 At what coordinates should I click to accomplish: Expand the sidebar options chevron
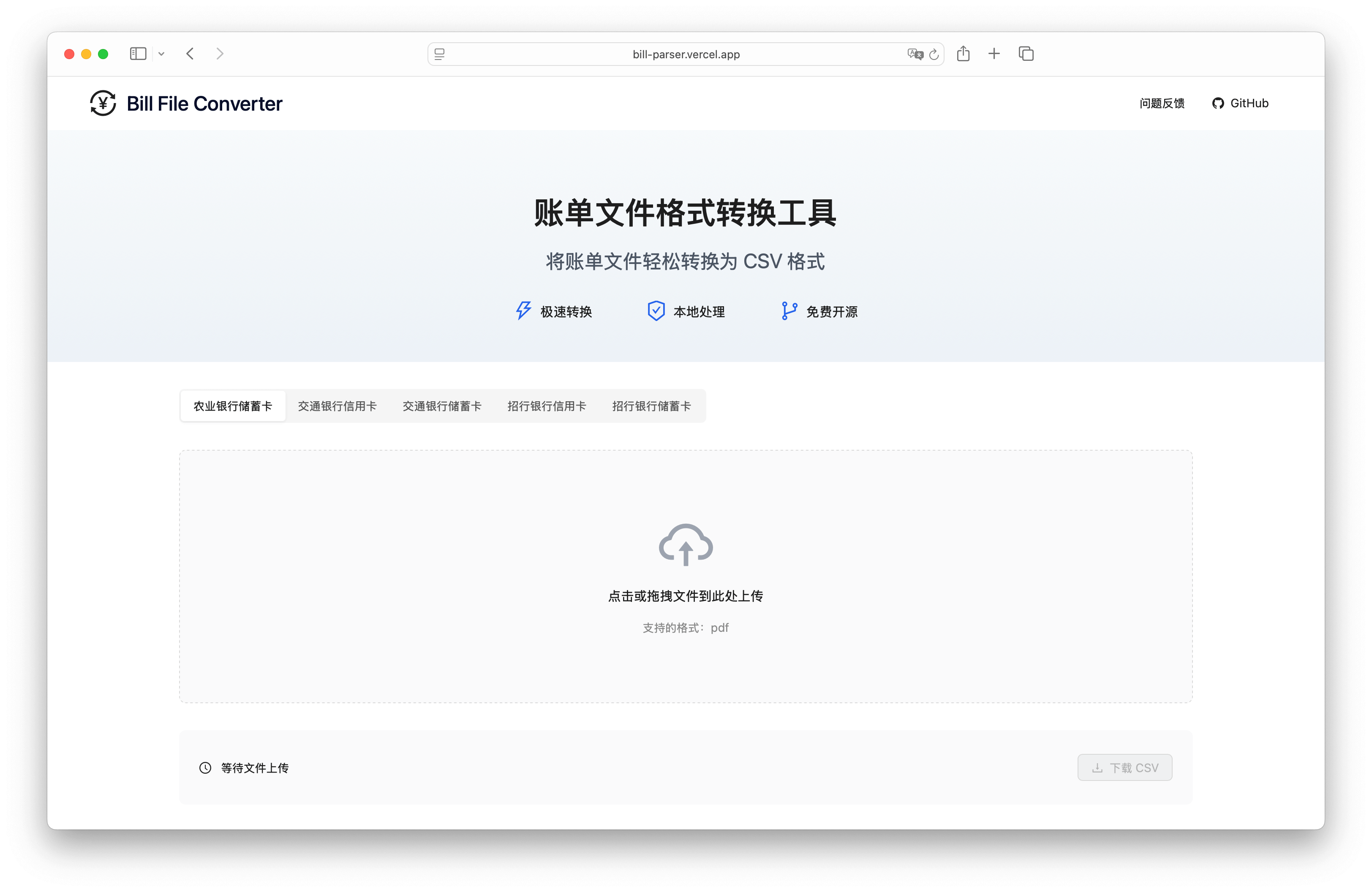(161, 54)
